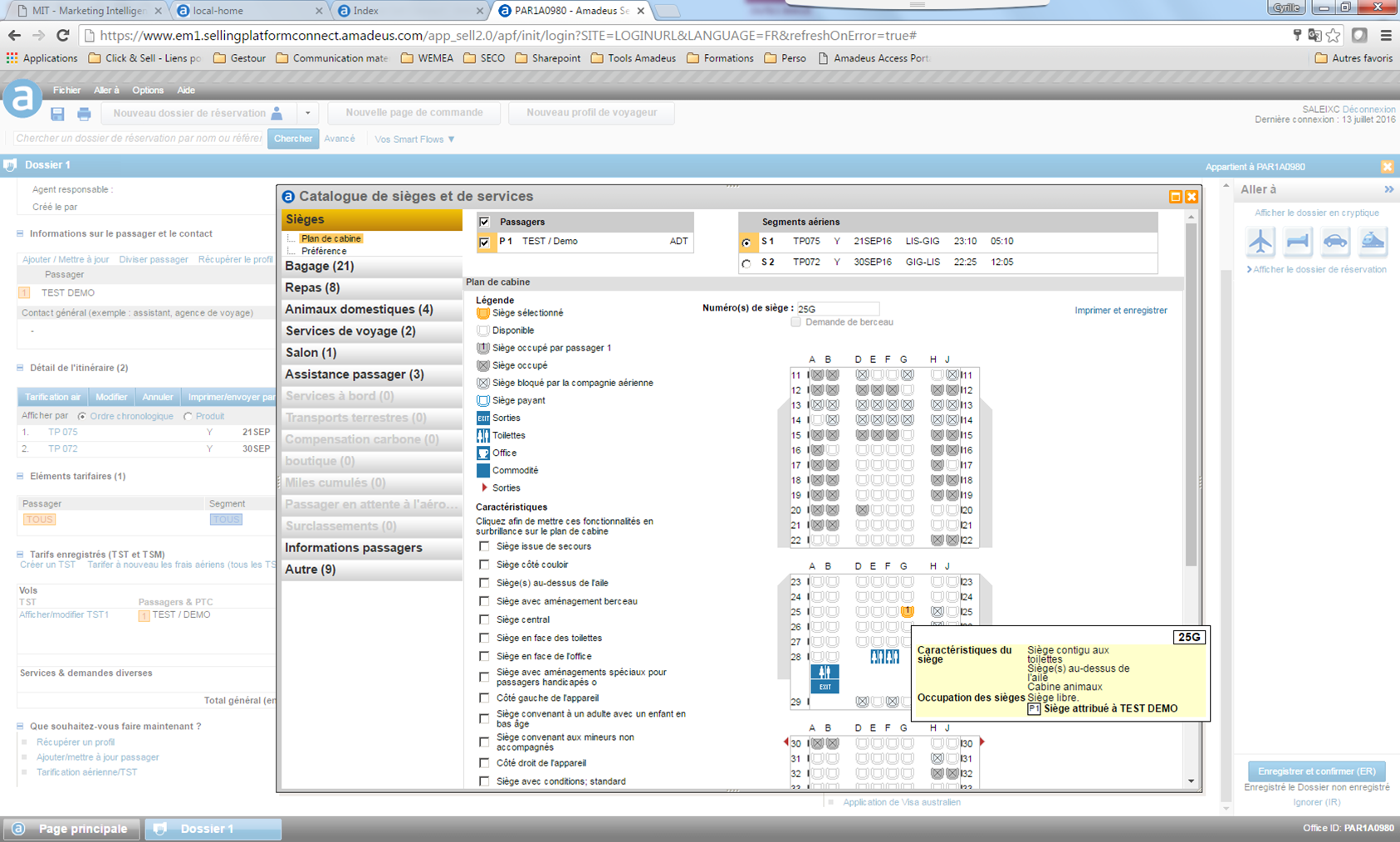Select segment S2 TP072 radio button

click(x=747, y=263)
